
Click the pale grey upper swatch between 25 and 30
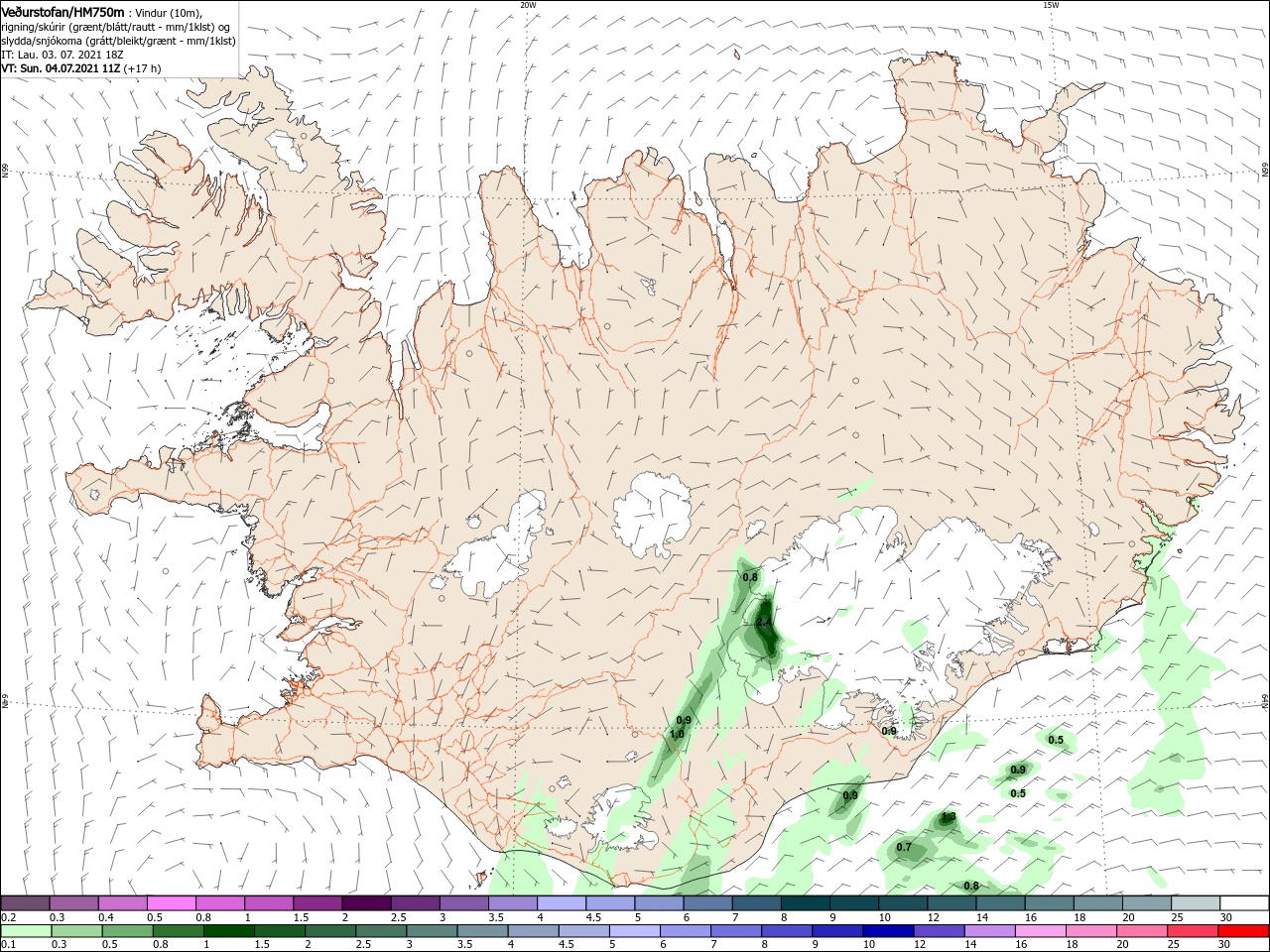pos(1197,902)
